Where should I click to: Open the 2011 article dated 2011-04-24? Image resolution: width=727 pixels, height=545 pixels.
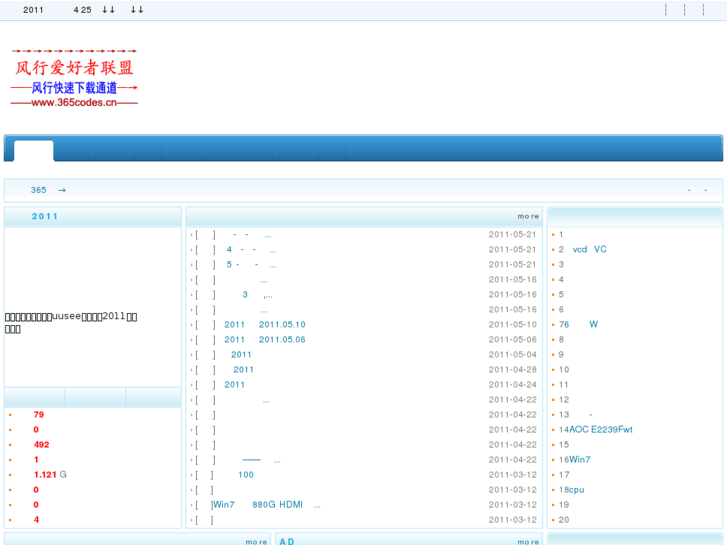pos(235,385)
